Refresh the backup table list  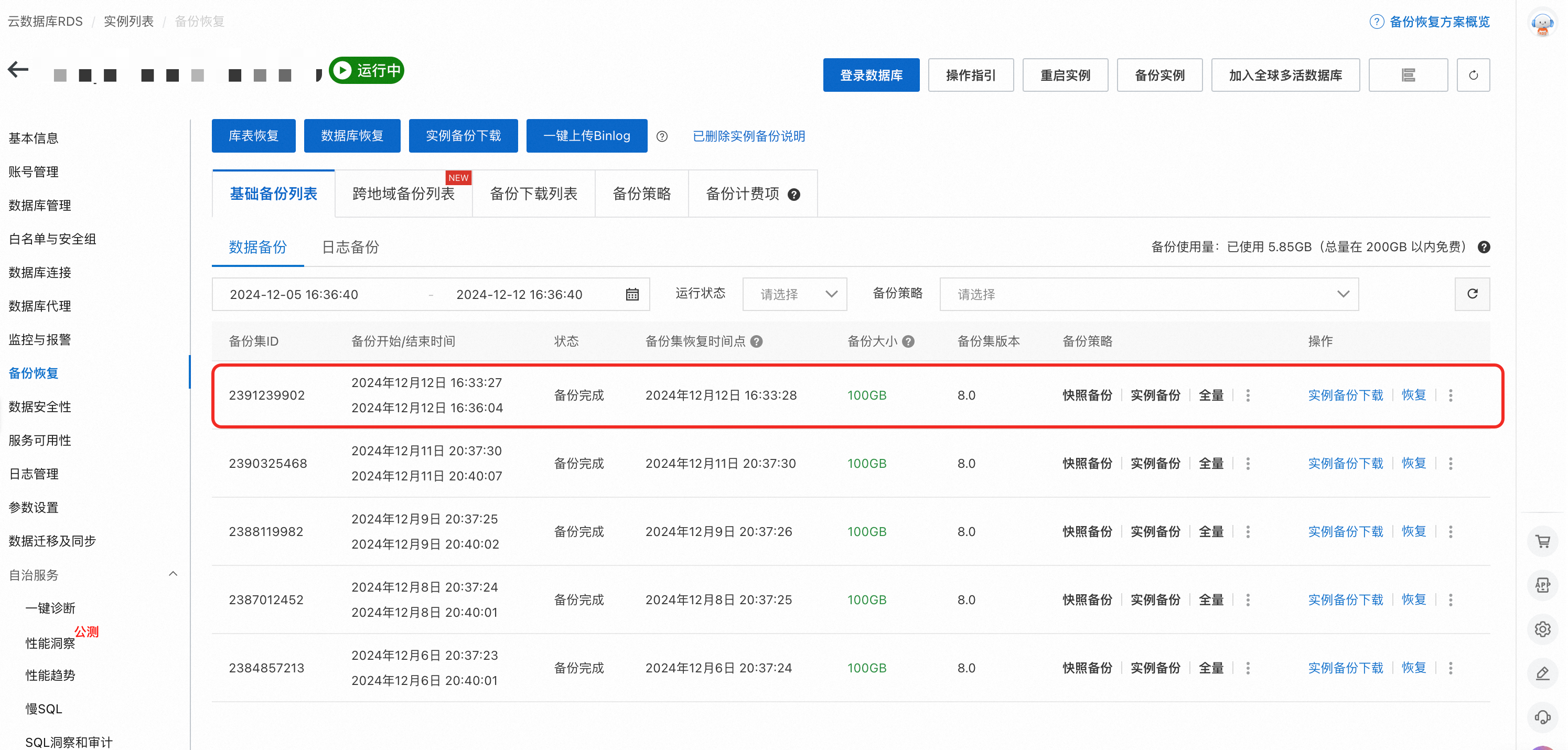pyautogui.click(x=1473, y=294)
